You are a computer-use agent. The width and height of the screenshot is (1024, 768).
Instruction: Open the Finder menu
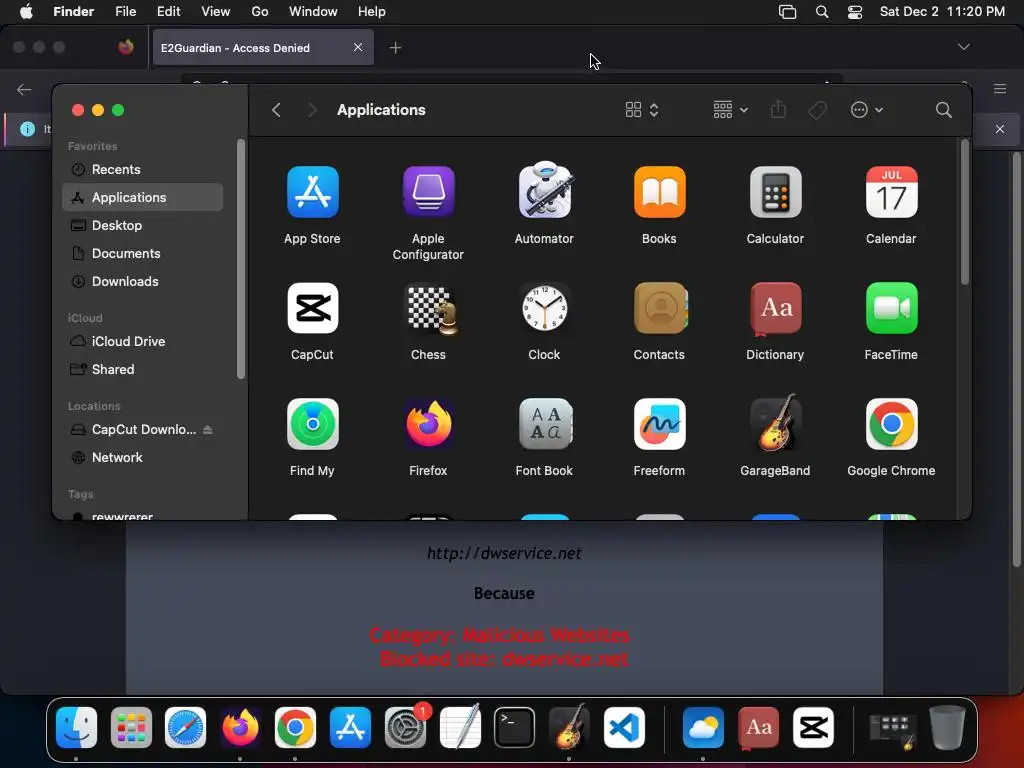tap(73, 12)
